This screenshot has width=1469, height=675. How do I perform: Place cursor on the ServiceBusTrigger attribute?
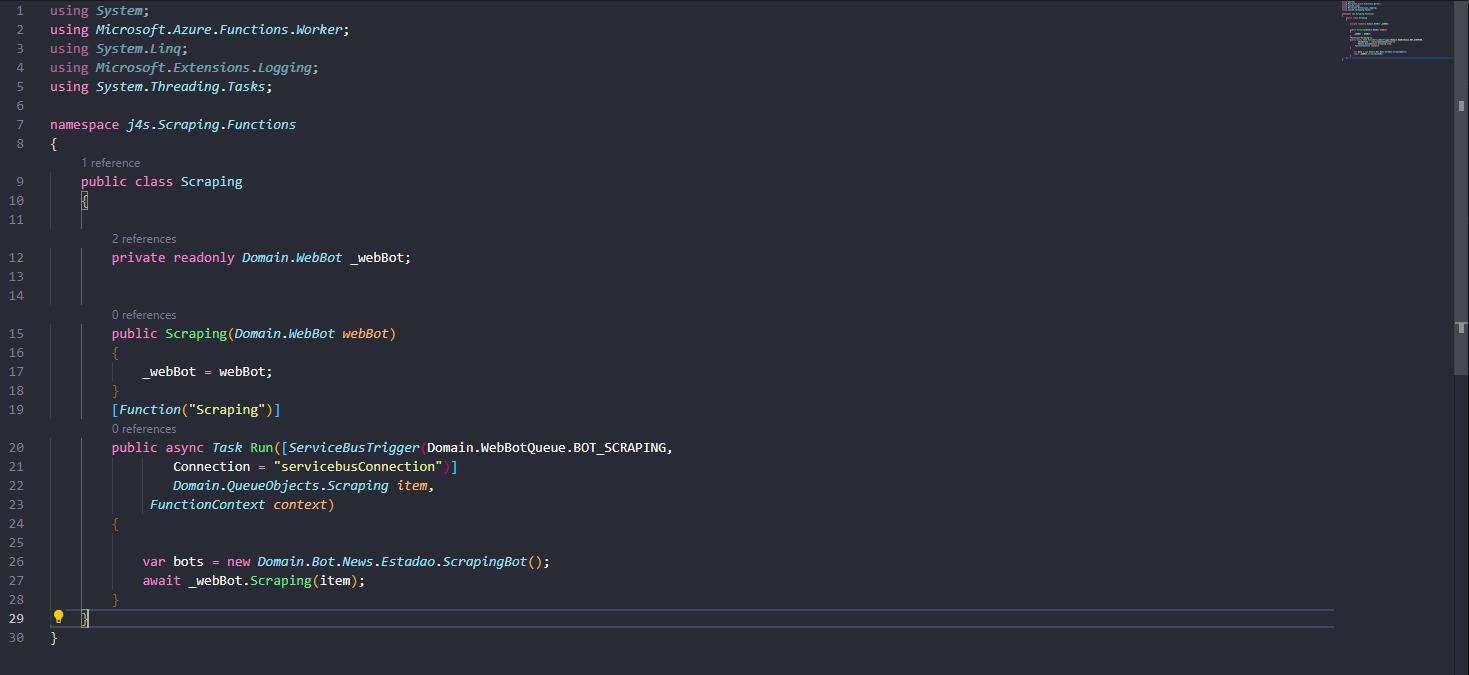pos(356,447)
